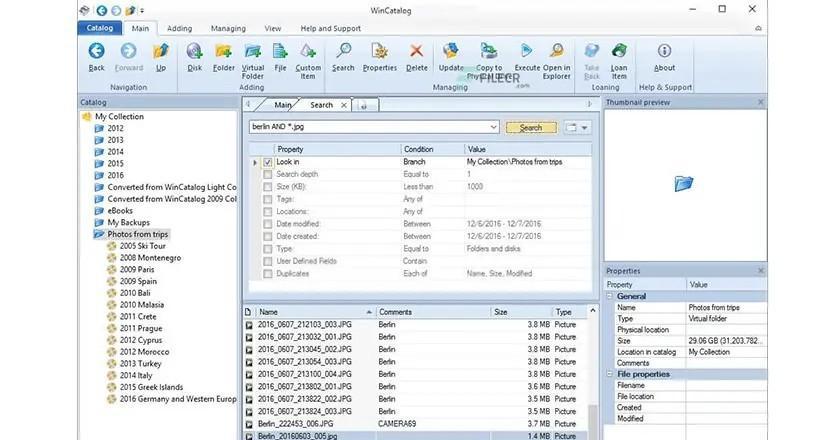The width and height of the screenshot is (836, 440).
Task: Expand the Look in row arrow
Action: (x=255, y=162)
